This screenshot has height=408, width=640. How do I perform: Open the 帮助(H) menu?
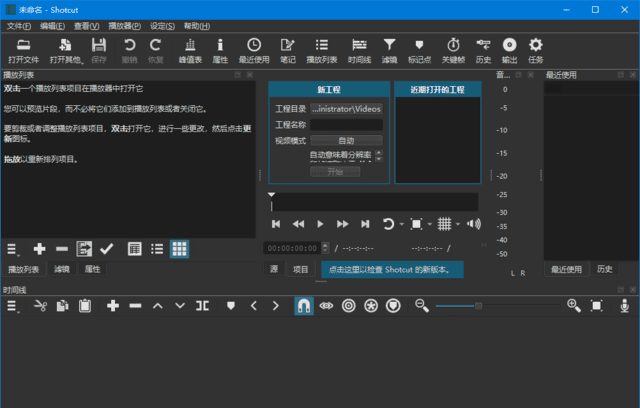click(x=197, y=26)
